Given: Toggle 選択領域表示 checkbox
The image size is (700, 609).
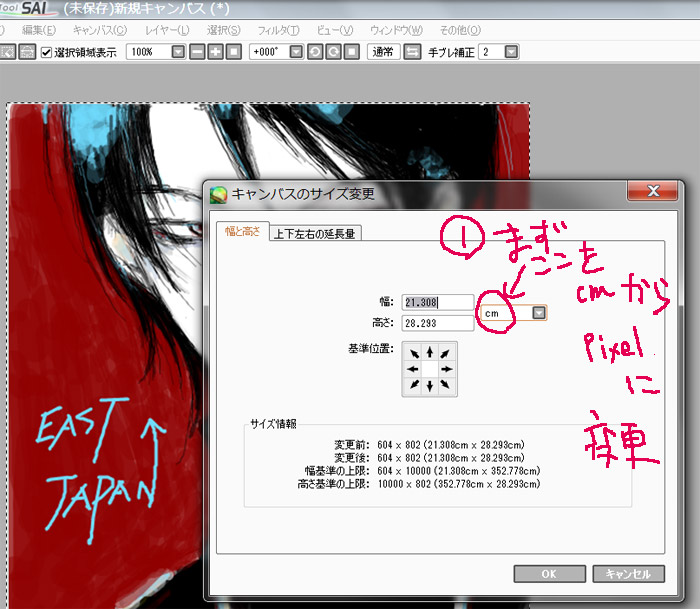Looking at the screenshot, I should coord(46,52).
